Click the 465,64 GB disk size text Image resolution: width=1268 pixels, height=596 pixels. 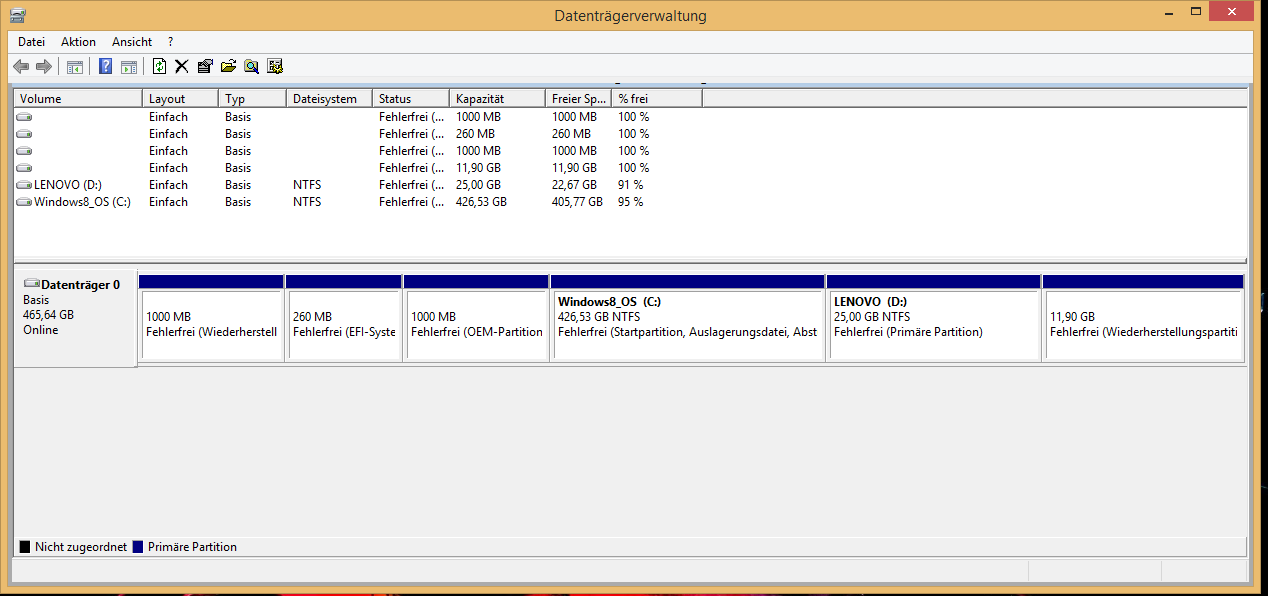(x=48, y=315)
